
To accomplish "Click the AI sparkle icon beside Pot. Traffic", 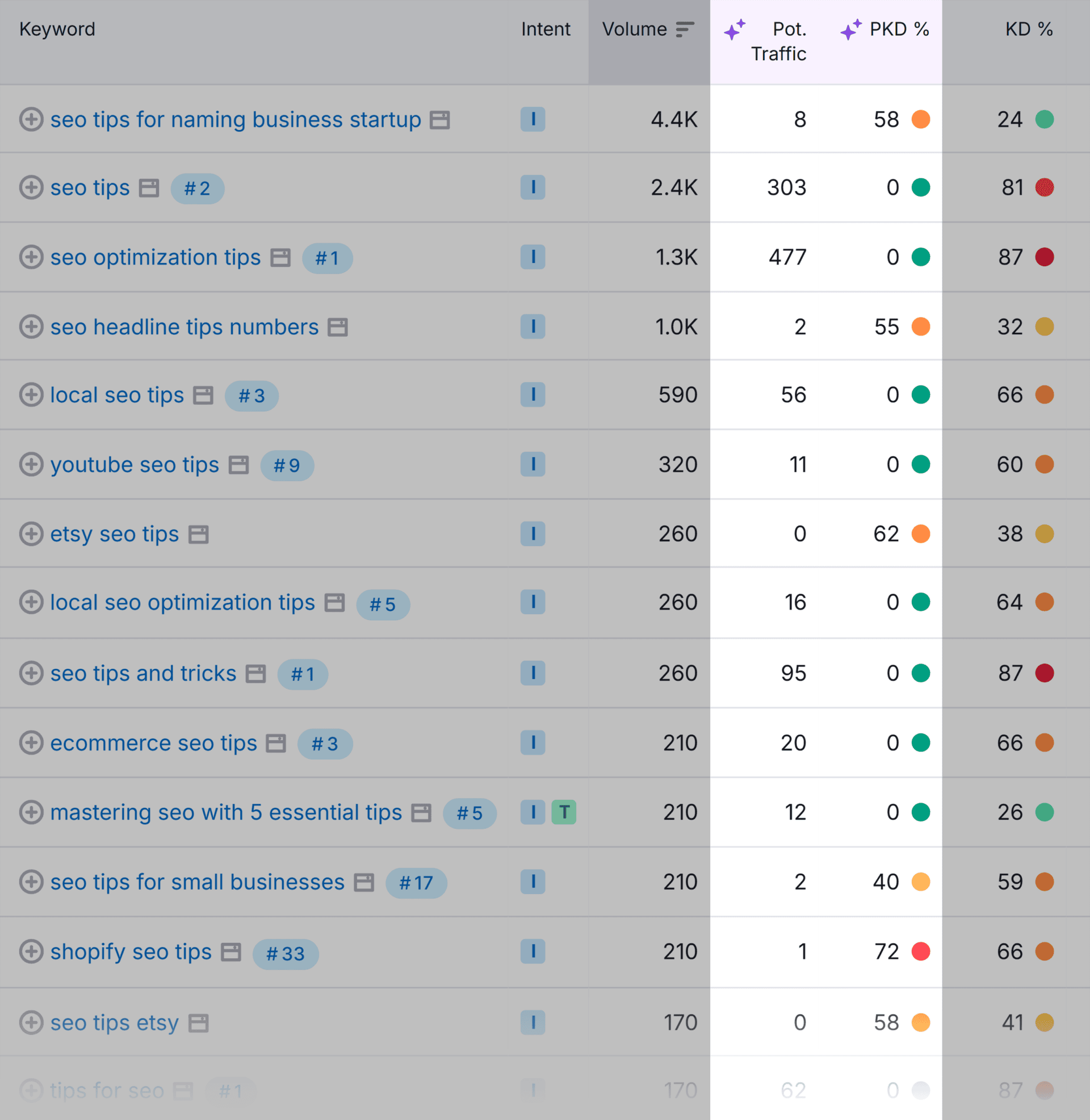I will click(x=736, y=28).
